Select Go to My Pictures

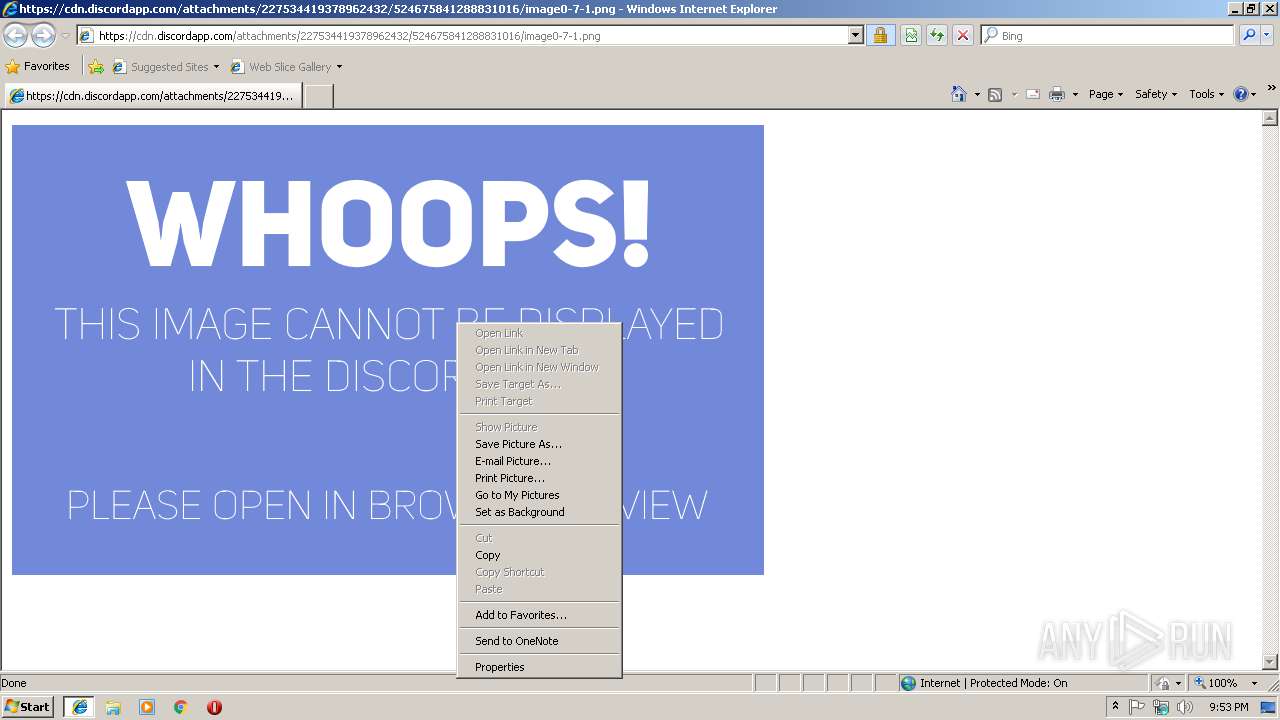[540, 495]
